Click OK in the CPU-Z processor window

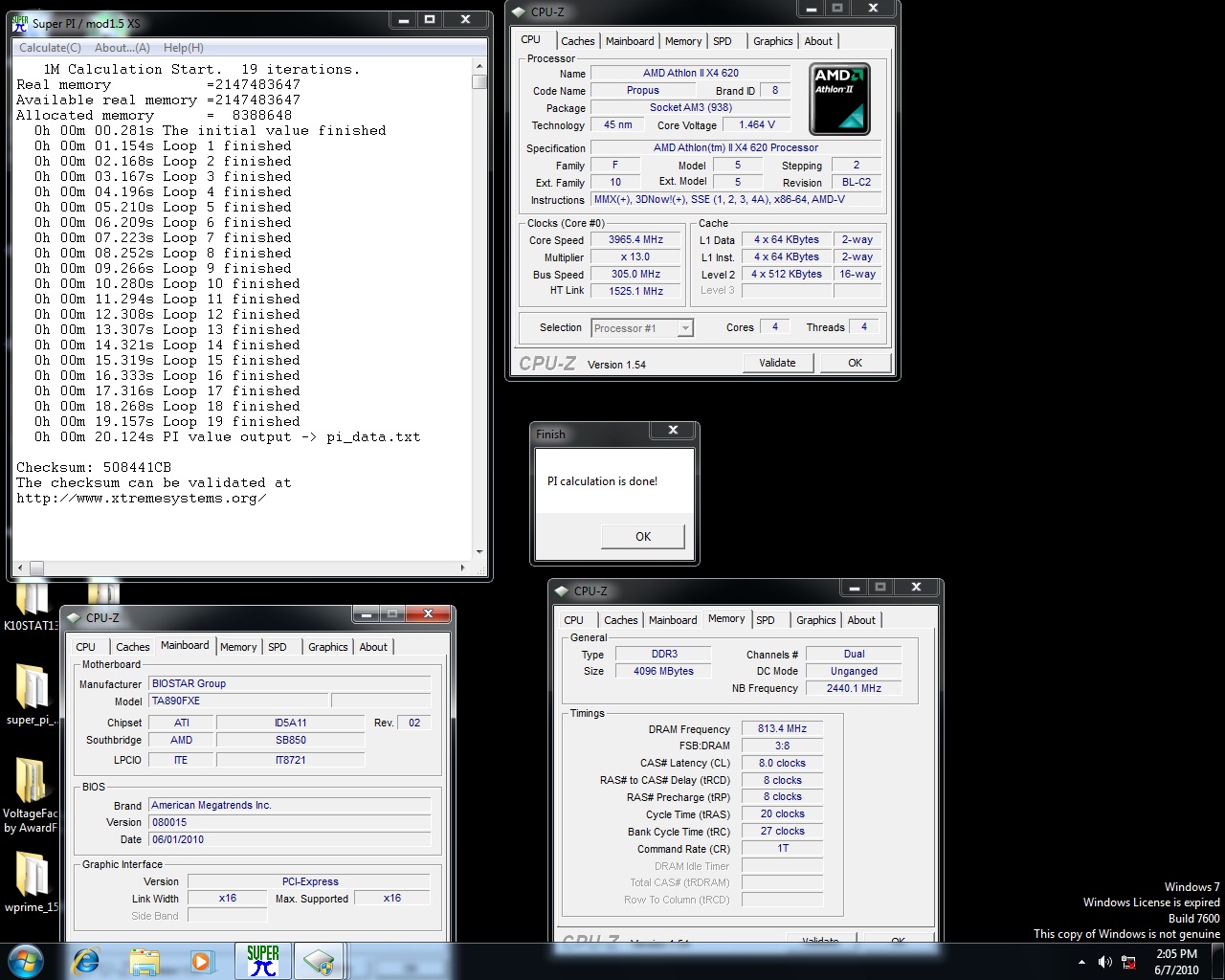[856, 363]
